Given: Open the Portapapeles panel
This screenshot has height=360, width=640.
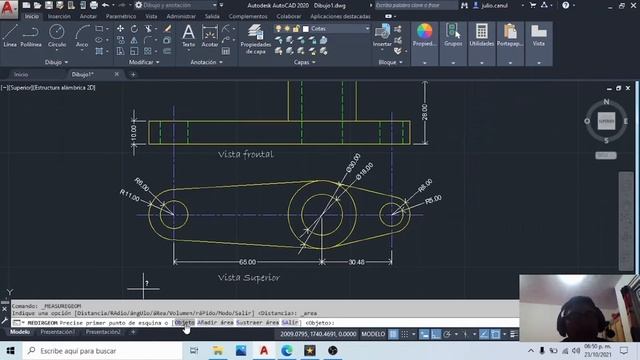Looking at the screenshot, I should tap(510, 35).
